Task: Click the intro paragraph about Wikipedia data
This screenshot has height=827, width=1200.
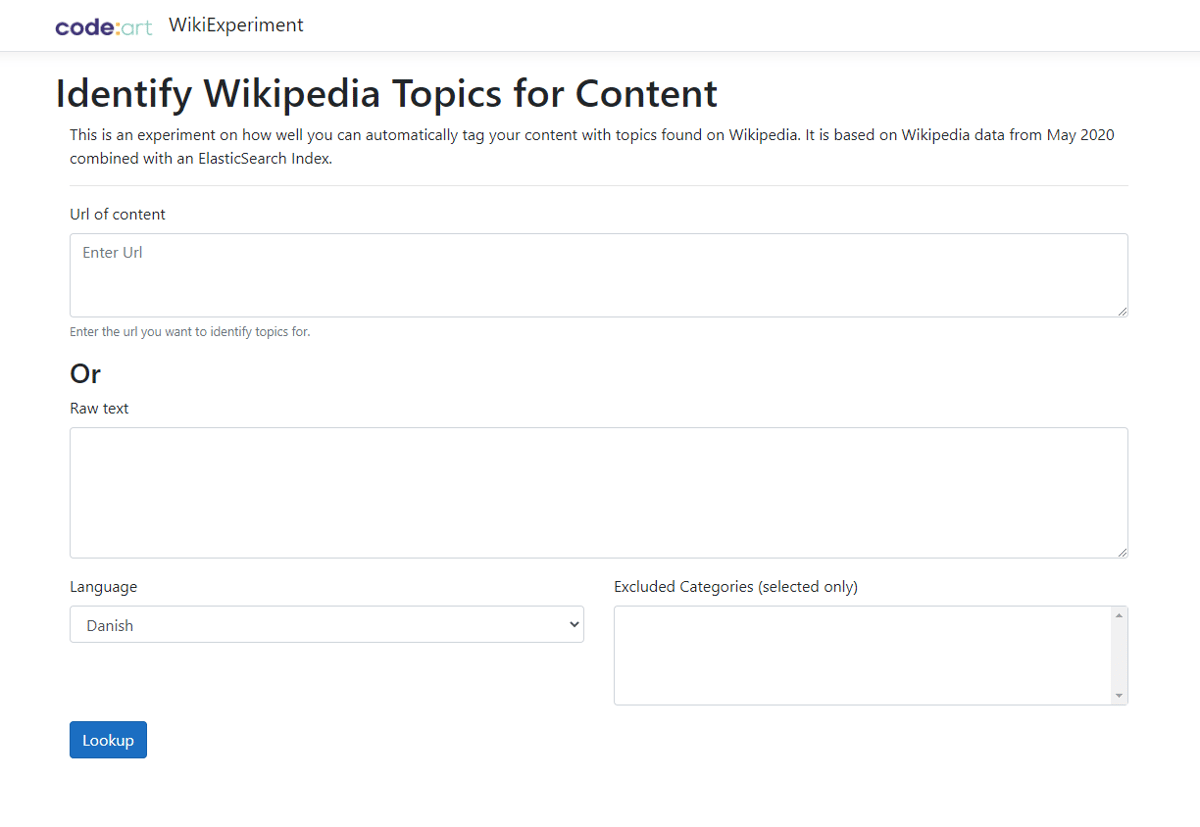Action: [x=592, y=146]
